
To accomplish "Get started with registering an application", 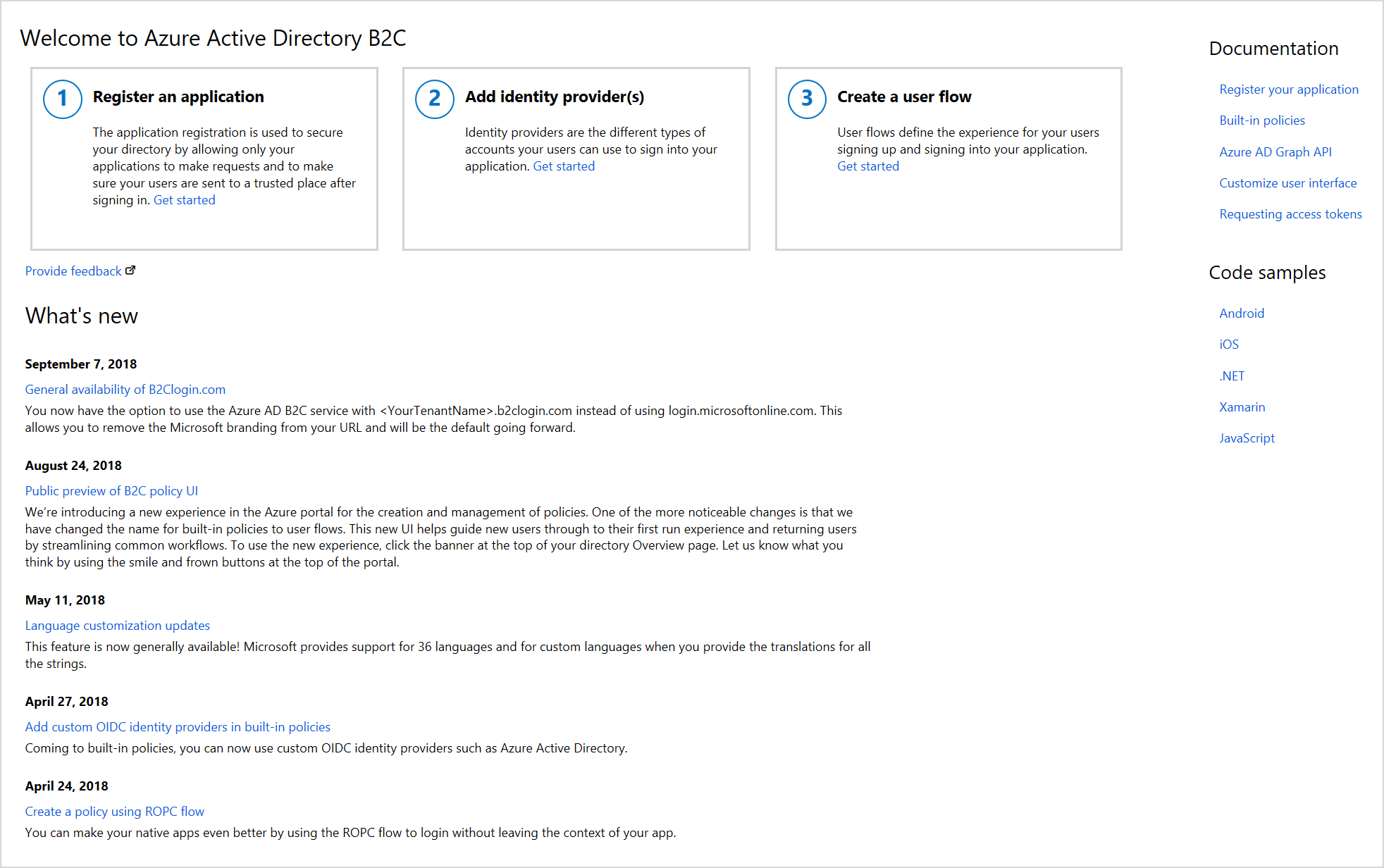I will click(184, 199).
